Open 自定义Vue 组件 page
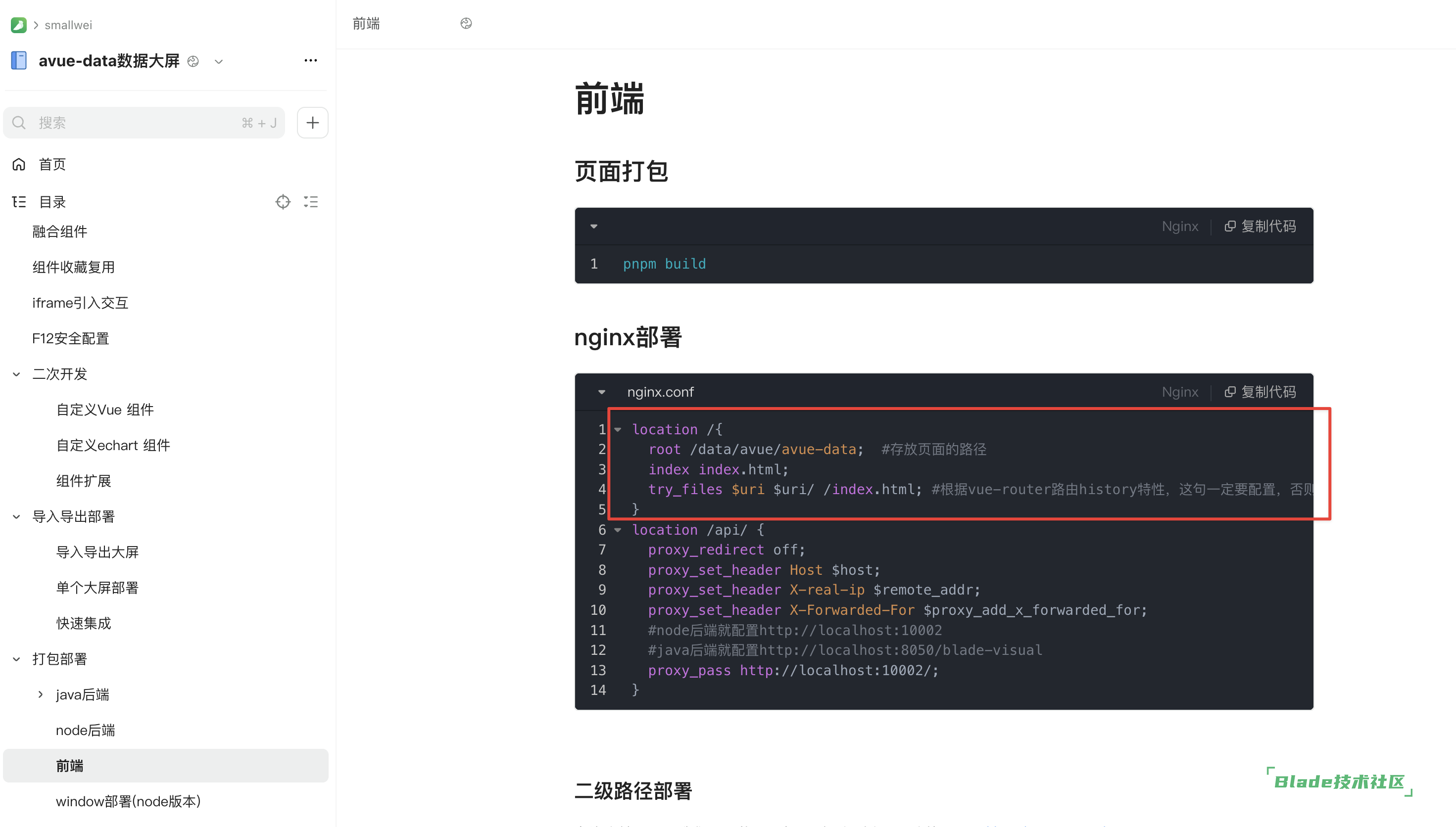The image size is (1456, 827). coord(105,410)
